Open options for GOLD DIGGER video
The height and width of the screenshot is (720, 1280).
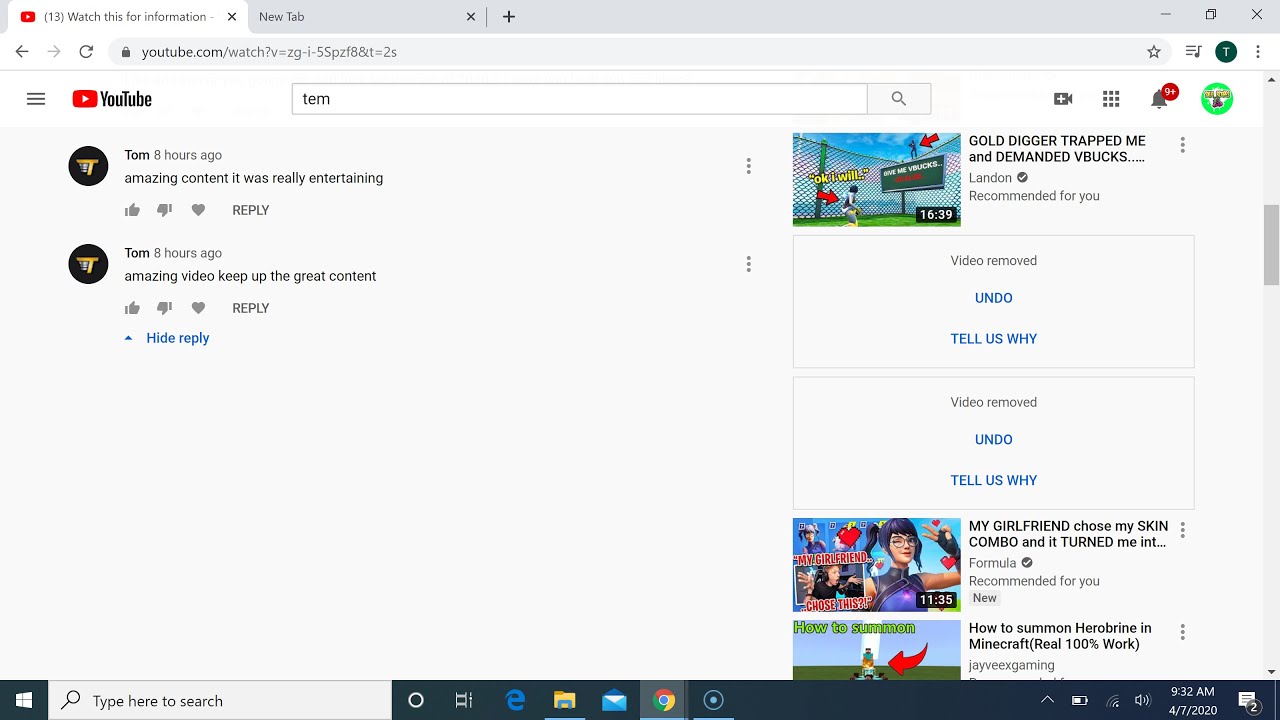click(1182, 145)
